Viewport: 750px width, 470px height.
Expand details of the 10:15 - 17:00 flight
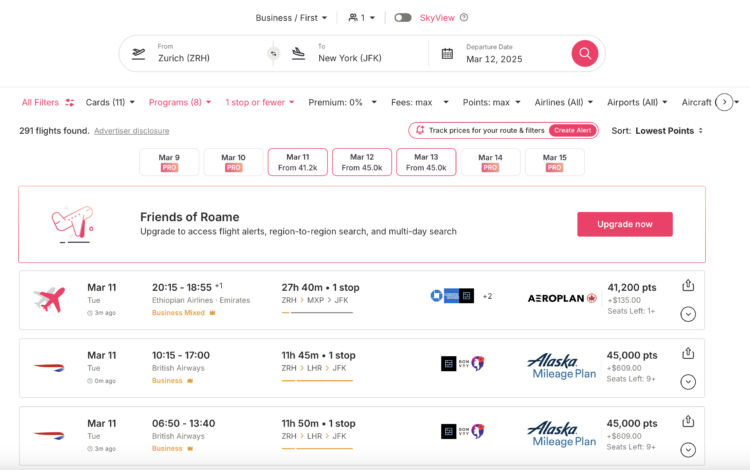(688, 382)
